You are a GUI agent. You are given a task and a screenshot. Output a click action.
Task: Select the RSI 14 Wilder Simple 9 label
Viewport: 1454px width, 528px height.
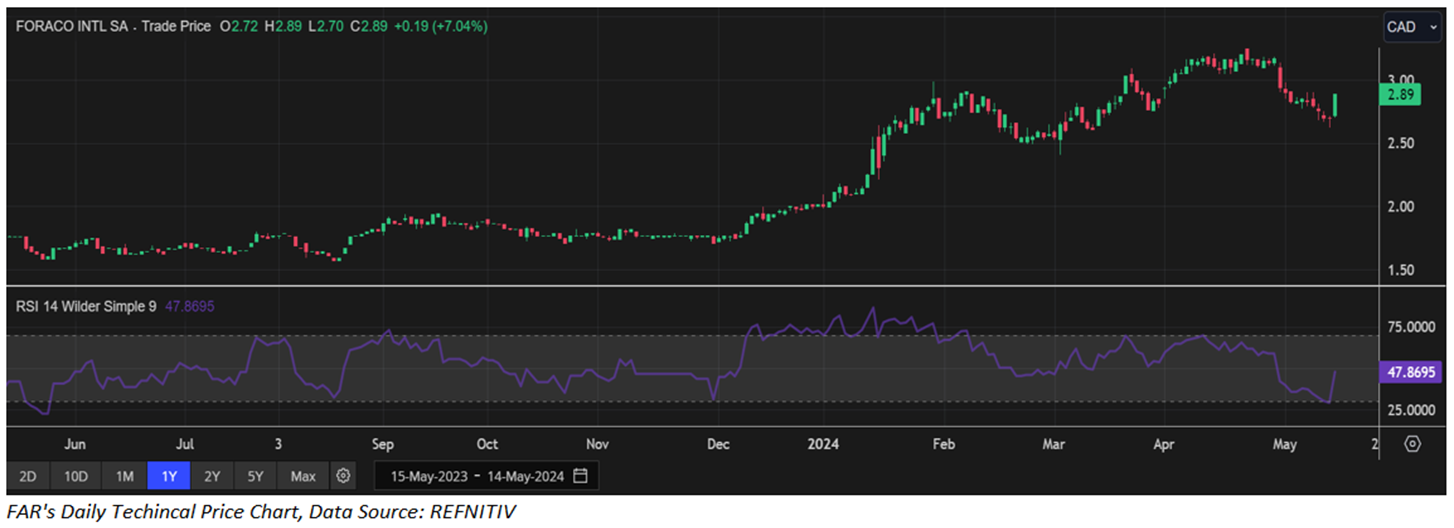(86, 308)
